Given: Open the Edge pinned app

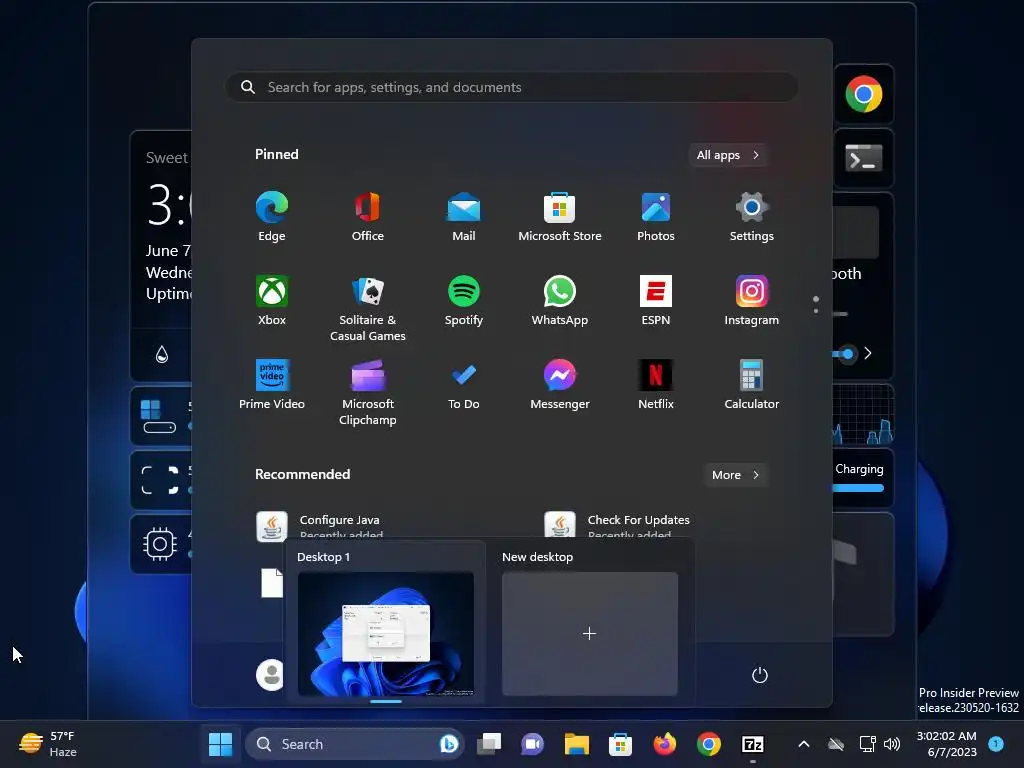Looking at the screenshot, I should pyautogui.click(x=272, y=217).
